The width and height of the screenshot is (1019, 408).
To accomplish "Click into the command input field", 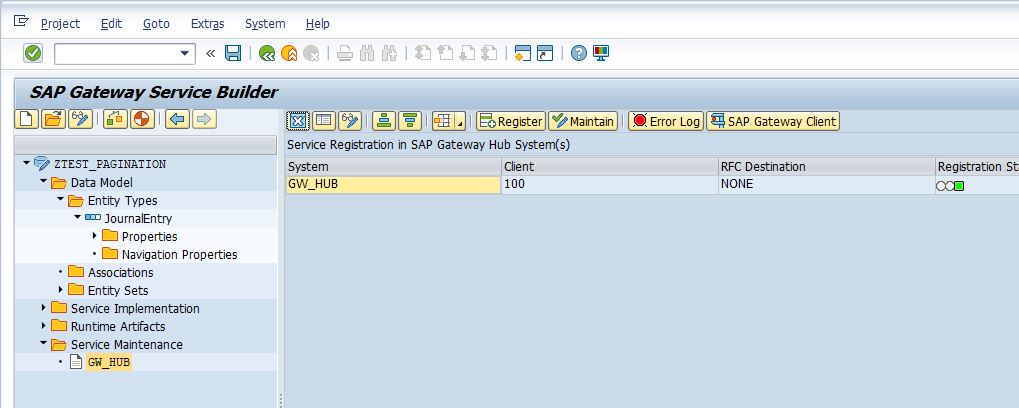I will pos(115,54).
